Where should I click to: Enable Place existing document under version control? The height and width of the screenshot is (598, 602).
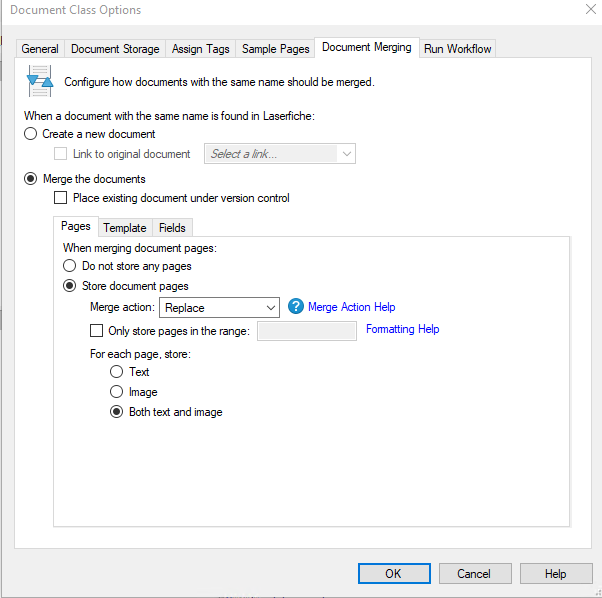tap(60, 198)
